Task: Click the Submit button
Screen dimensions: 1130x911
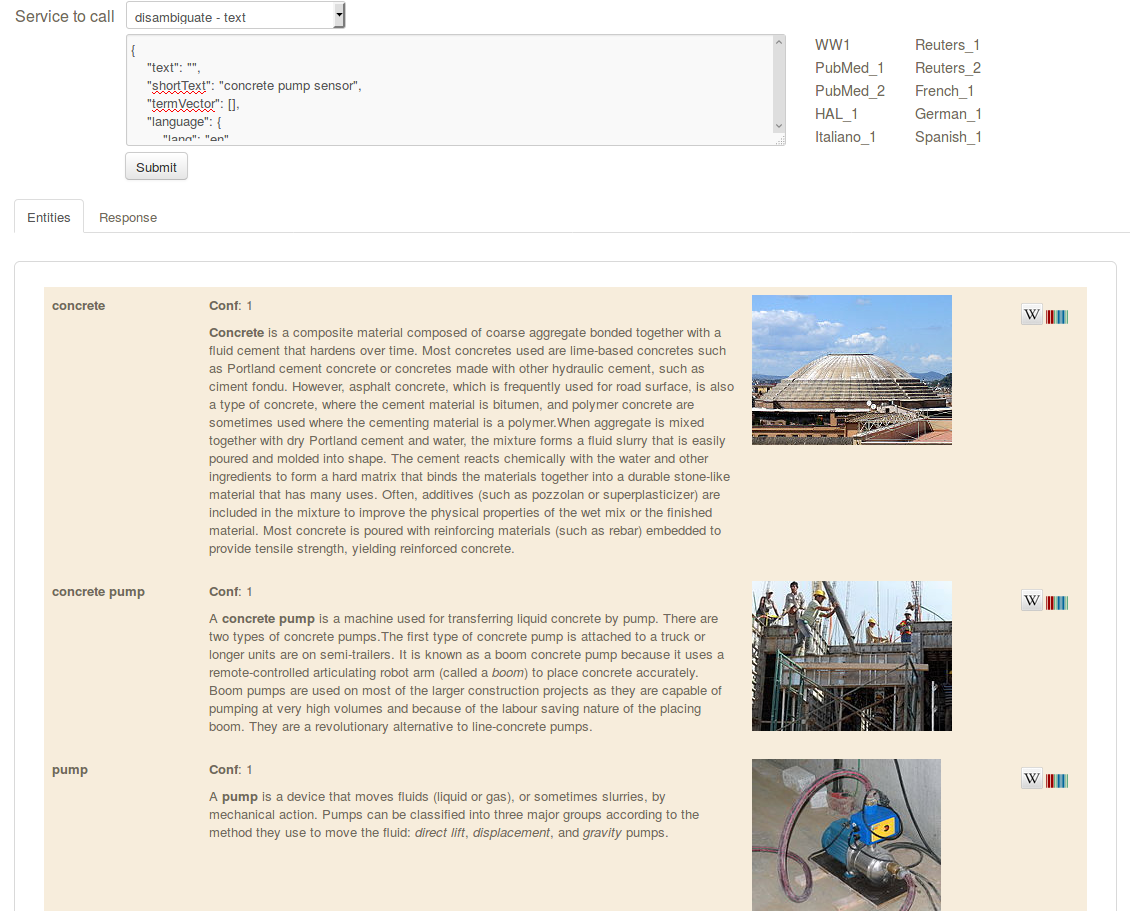Action: tap(156, 166)
